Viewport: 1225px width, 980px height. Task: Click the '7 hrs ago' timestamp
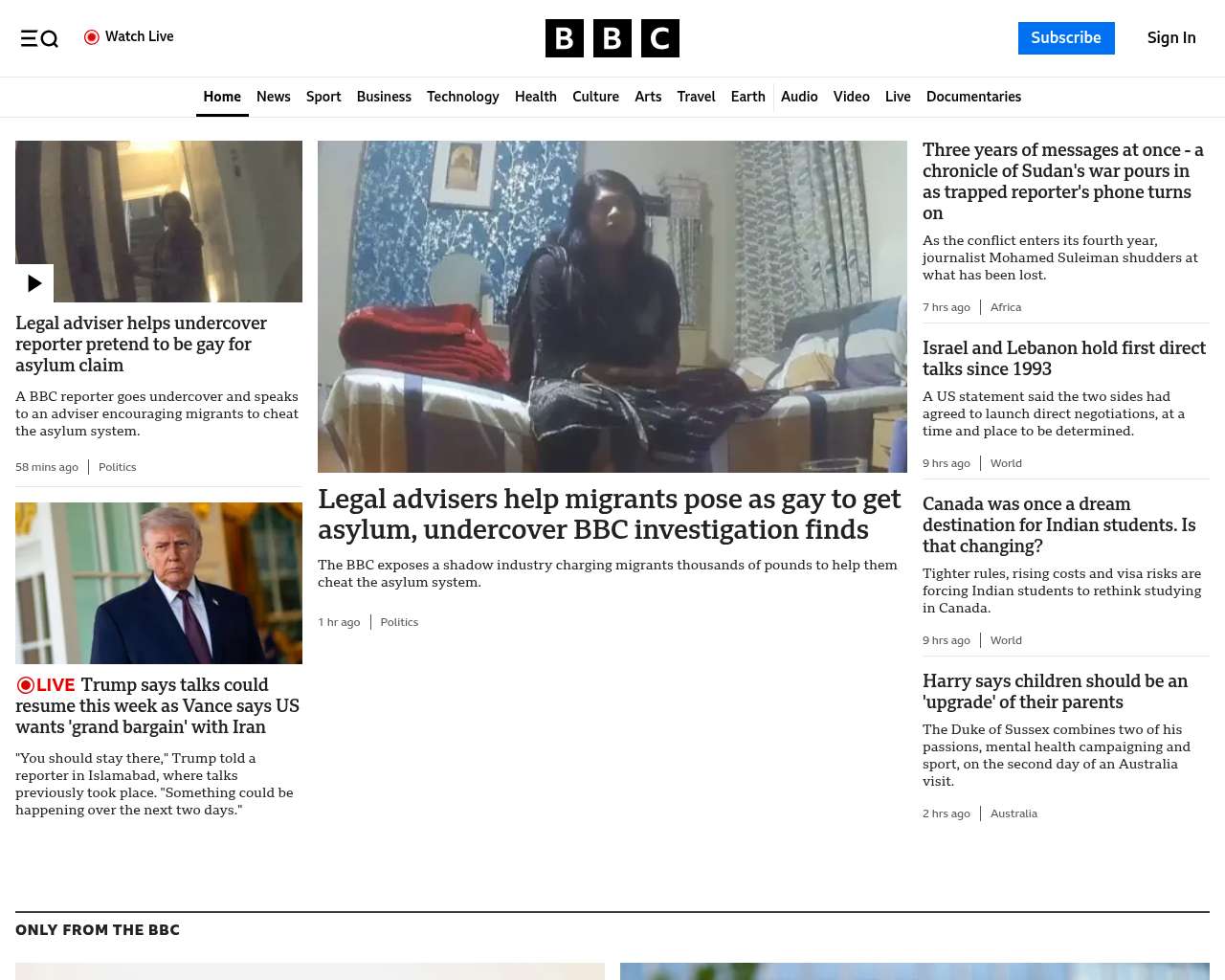(947, 307)
